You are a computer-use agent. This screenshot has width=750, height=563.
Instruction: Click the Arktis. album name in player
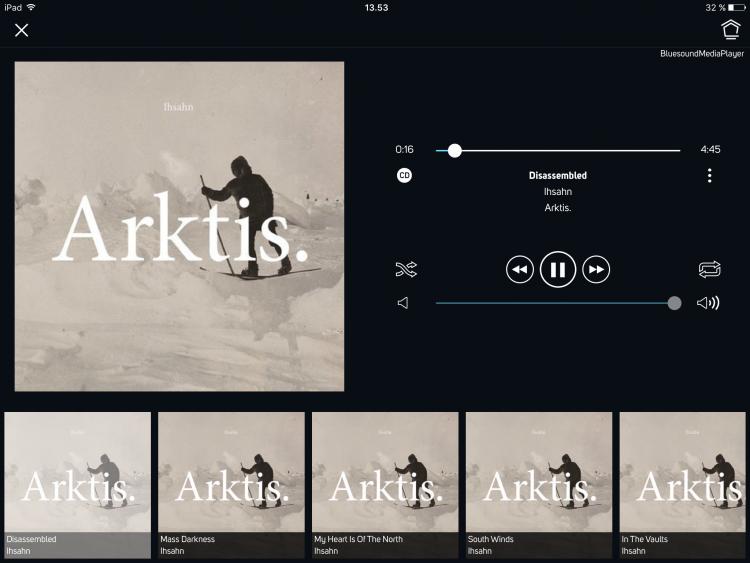pyautogui.click(x=558, y=208)
